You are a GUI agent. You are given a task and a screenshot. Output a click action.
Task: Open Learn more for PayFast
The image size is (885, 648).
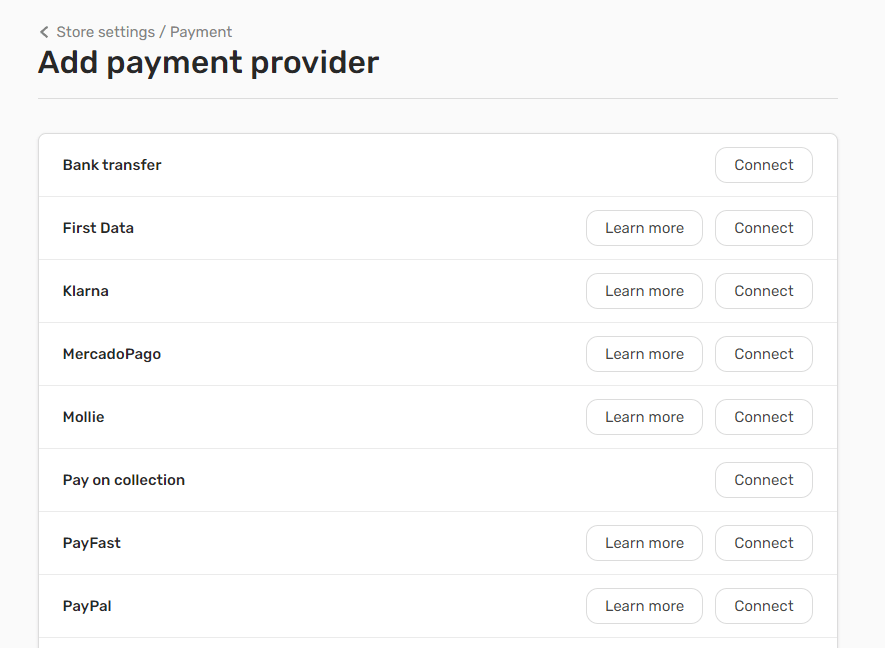(644, 542)
